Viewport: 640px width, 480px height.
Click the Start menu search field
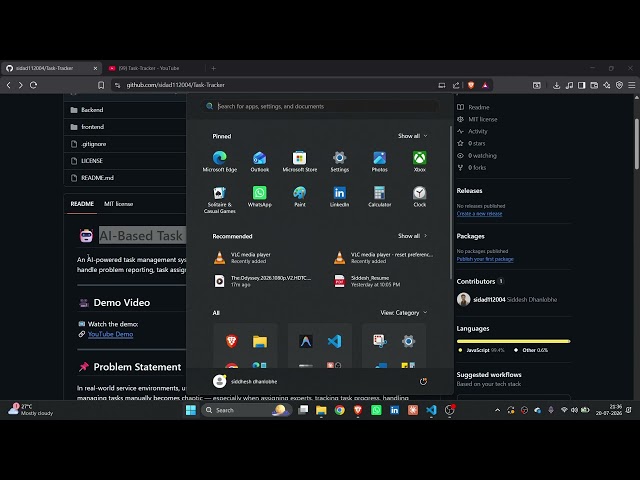tap(320, 106)
